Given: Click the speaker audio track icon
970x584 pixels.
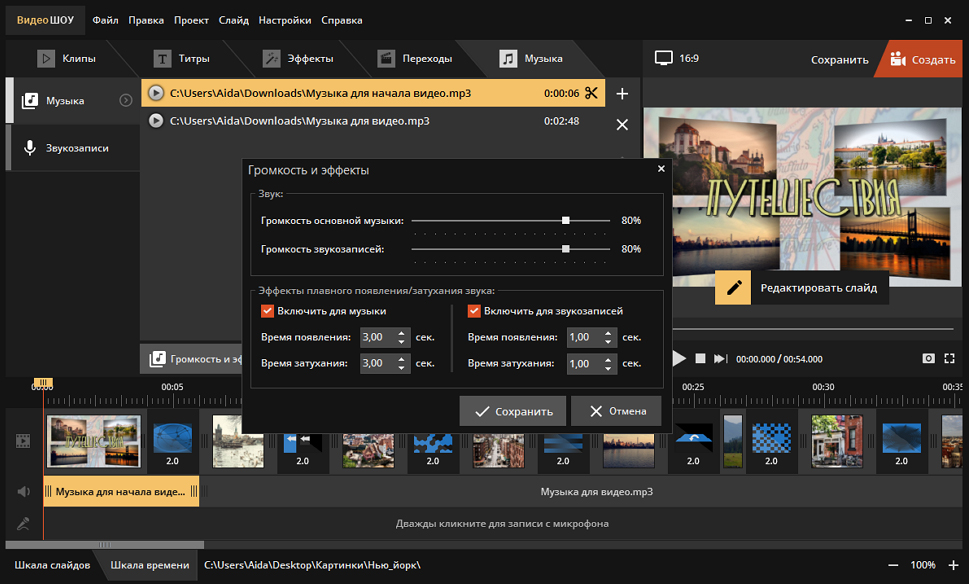Looking at the screenshot, I should (x=24, y=492).
